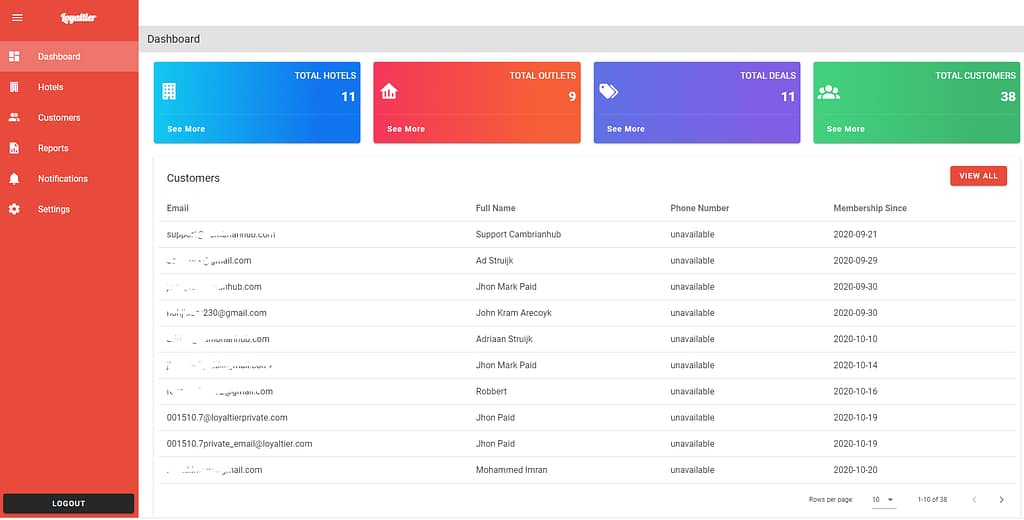
Task: Open the Reports menu item
Action: click(53, 148)
